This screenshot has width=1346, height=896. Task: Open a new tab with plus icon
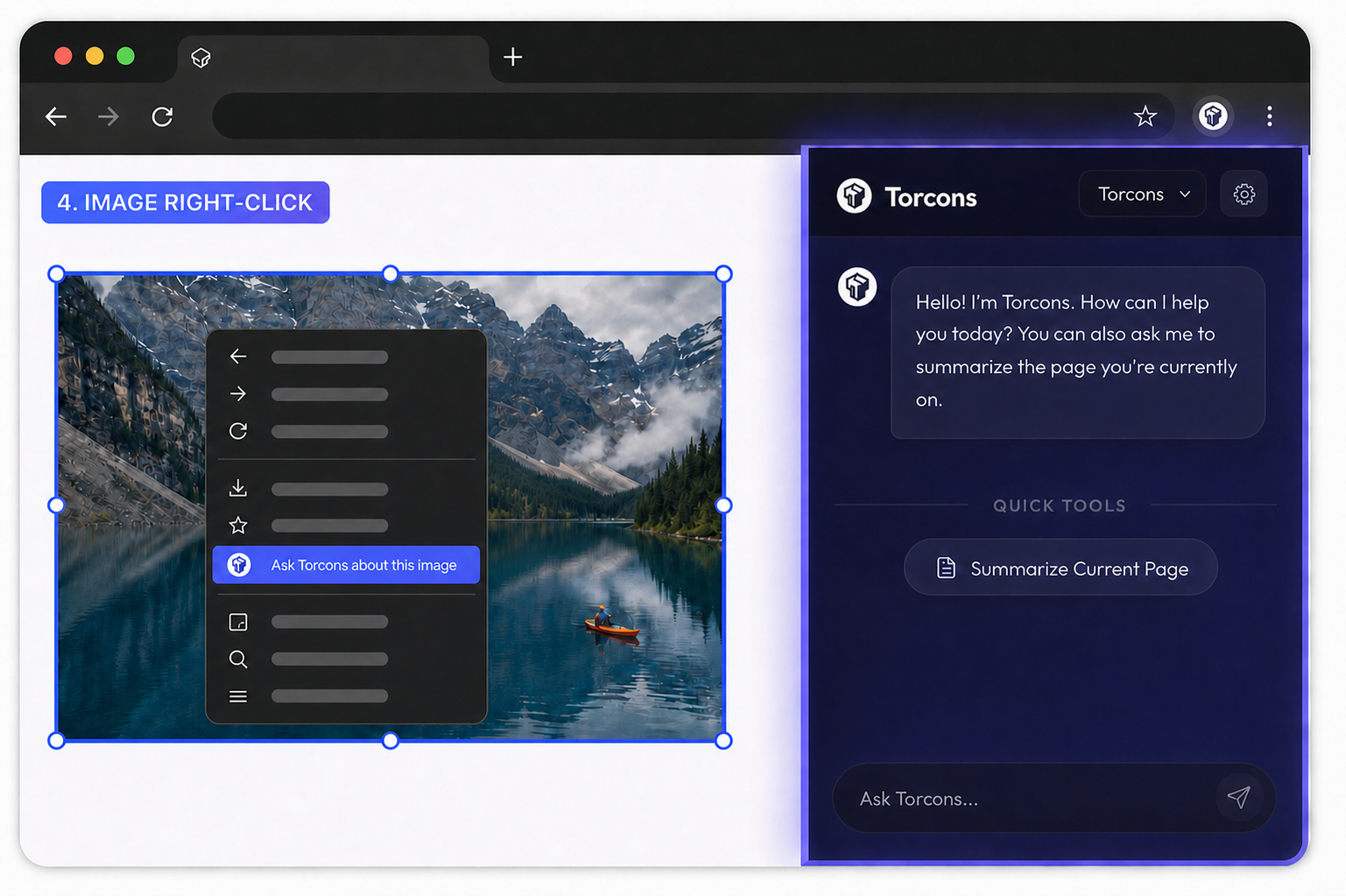513,57
